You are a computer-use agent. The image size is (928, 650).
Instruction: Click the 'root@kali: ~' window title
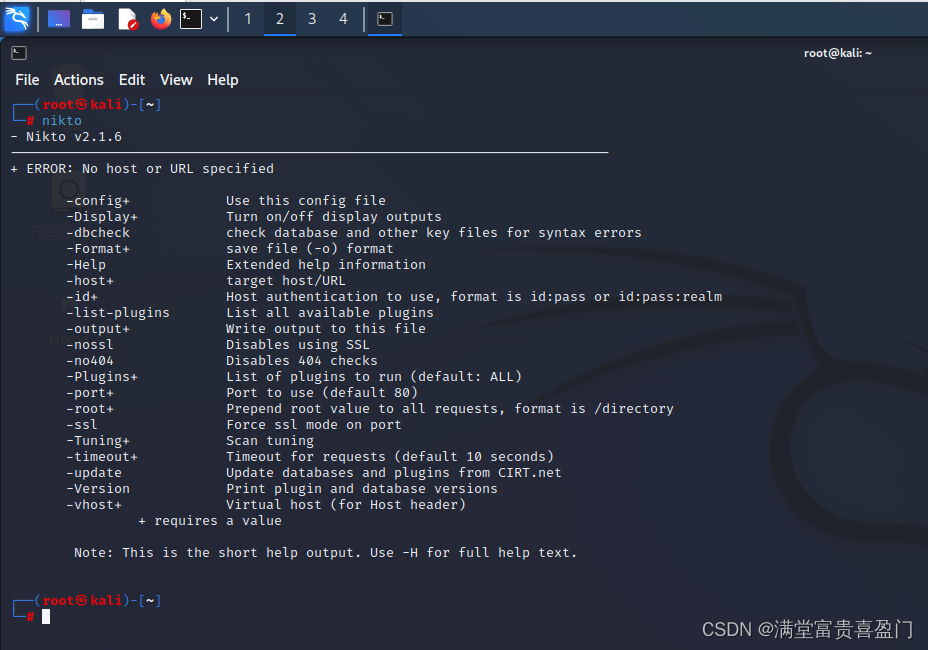pyautogui.click(x=837, y=53)
